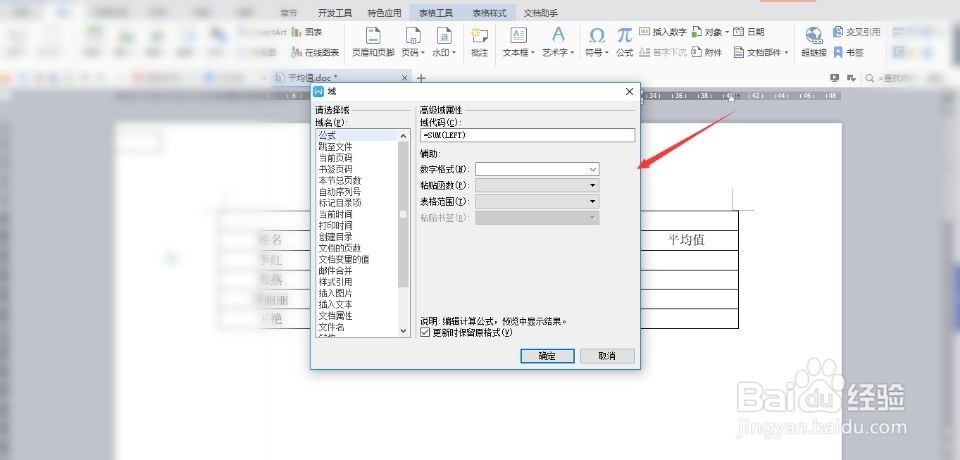This screenshot has width=960, height=460.
Task: Open the 页码 dropdown arrow in the ribbon
Action: click(423, 53)
